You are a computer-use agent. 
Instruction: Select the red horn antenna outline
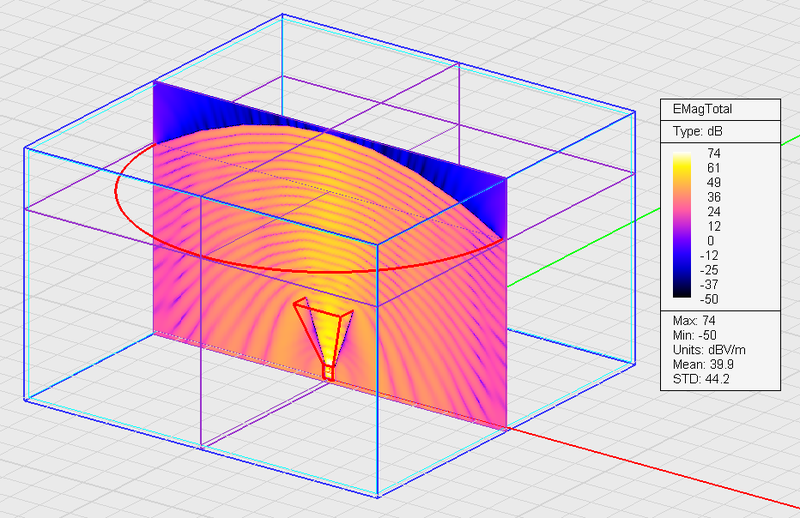pyautogui.click(x=323, y=339)
